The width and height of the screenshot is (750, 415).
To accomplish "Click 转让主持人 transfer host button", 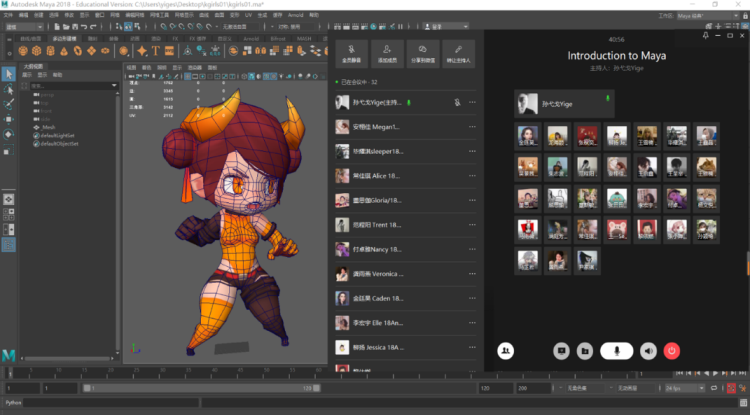I will 458,54.
